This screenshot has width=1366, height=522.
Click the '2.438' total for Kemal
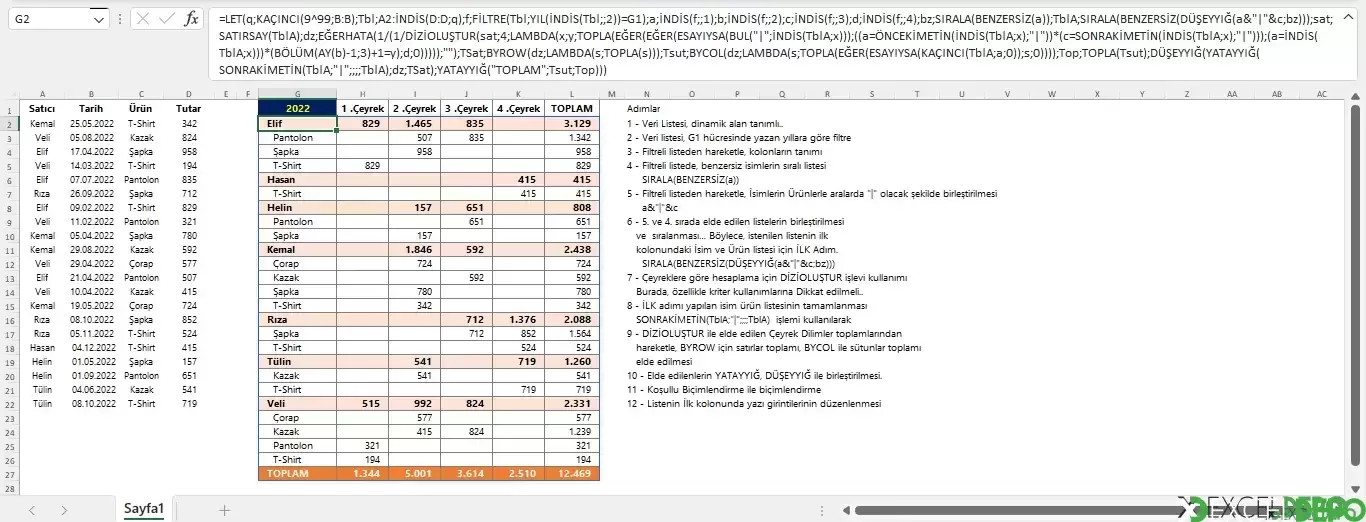coord(572,249)
